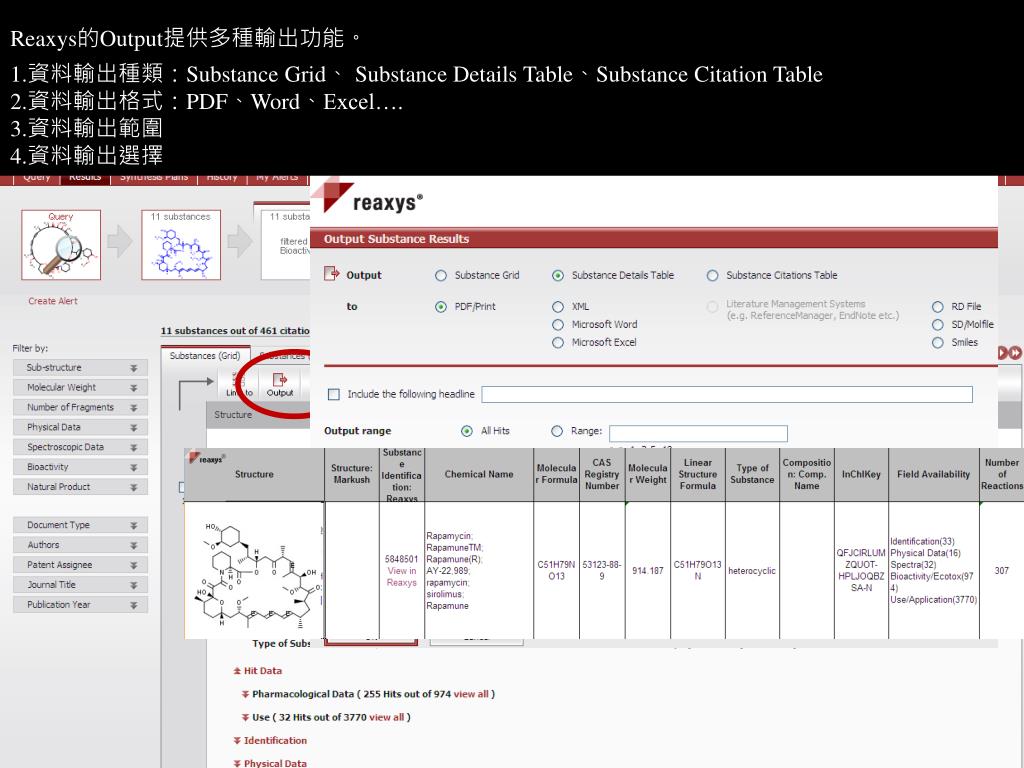This screenshot has width=1024, height=768.
Task: Expand the Journal Title filter
Action: [80, 584]
